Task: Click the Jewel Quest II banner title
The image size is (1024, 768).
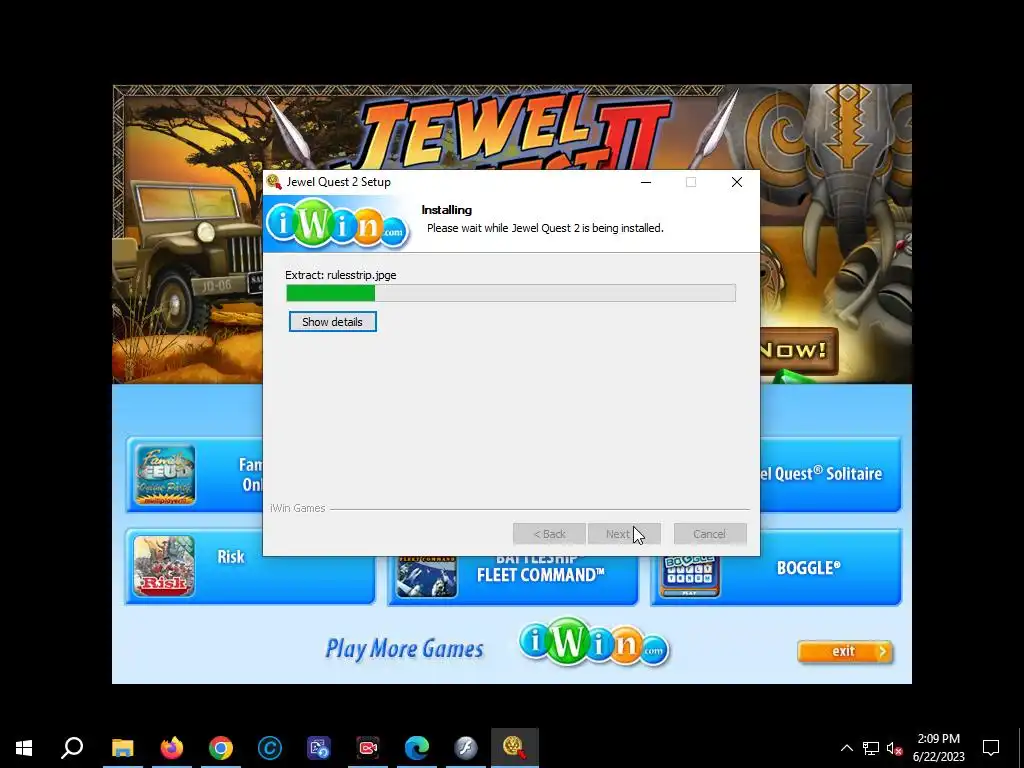Action: pos(513,134)
